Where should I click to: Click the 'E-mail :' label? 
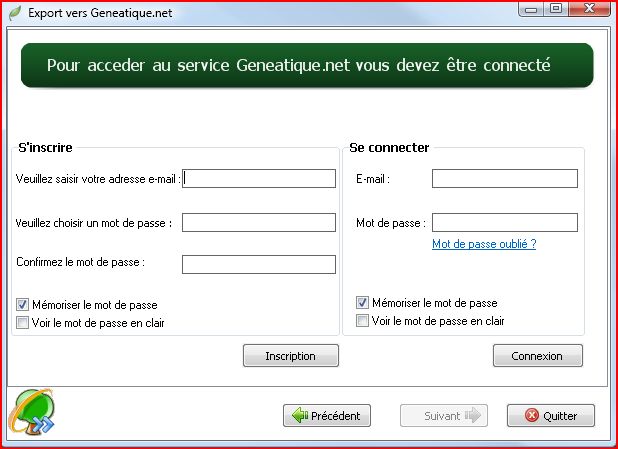click(373, 179)
